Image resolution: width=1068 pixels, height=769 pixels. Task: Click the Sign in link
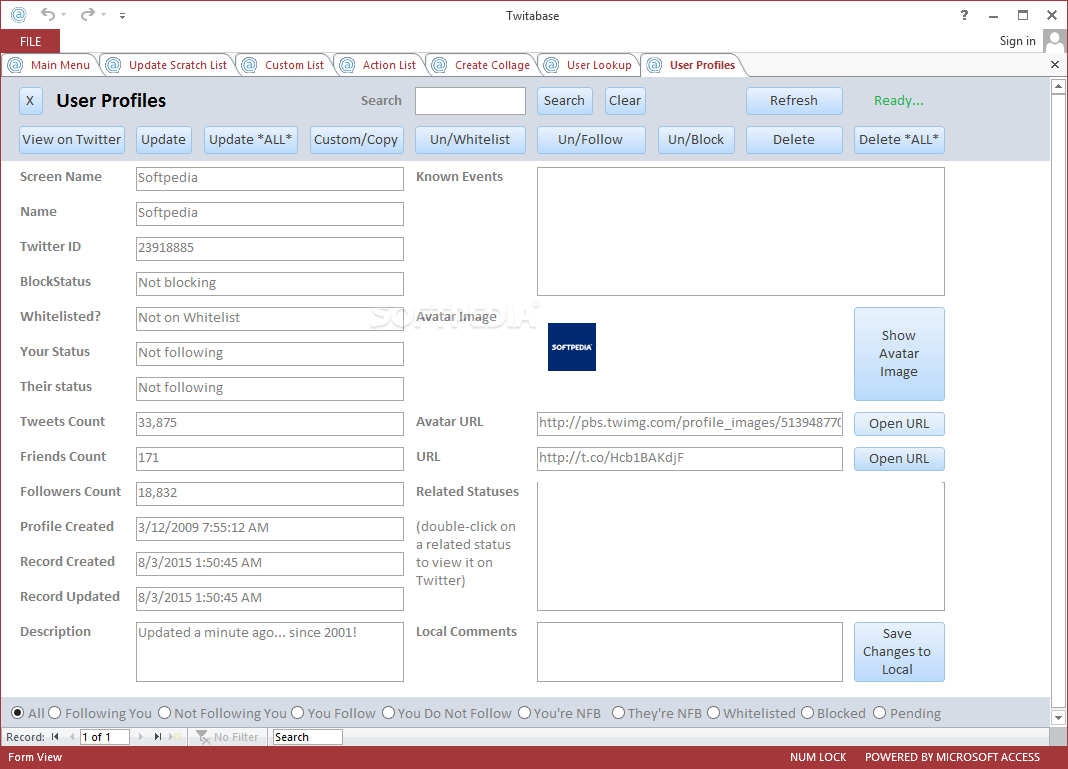click(x=1017, y=41)
